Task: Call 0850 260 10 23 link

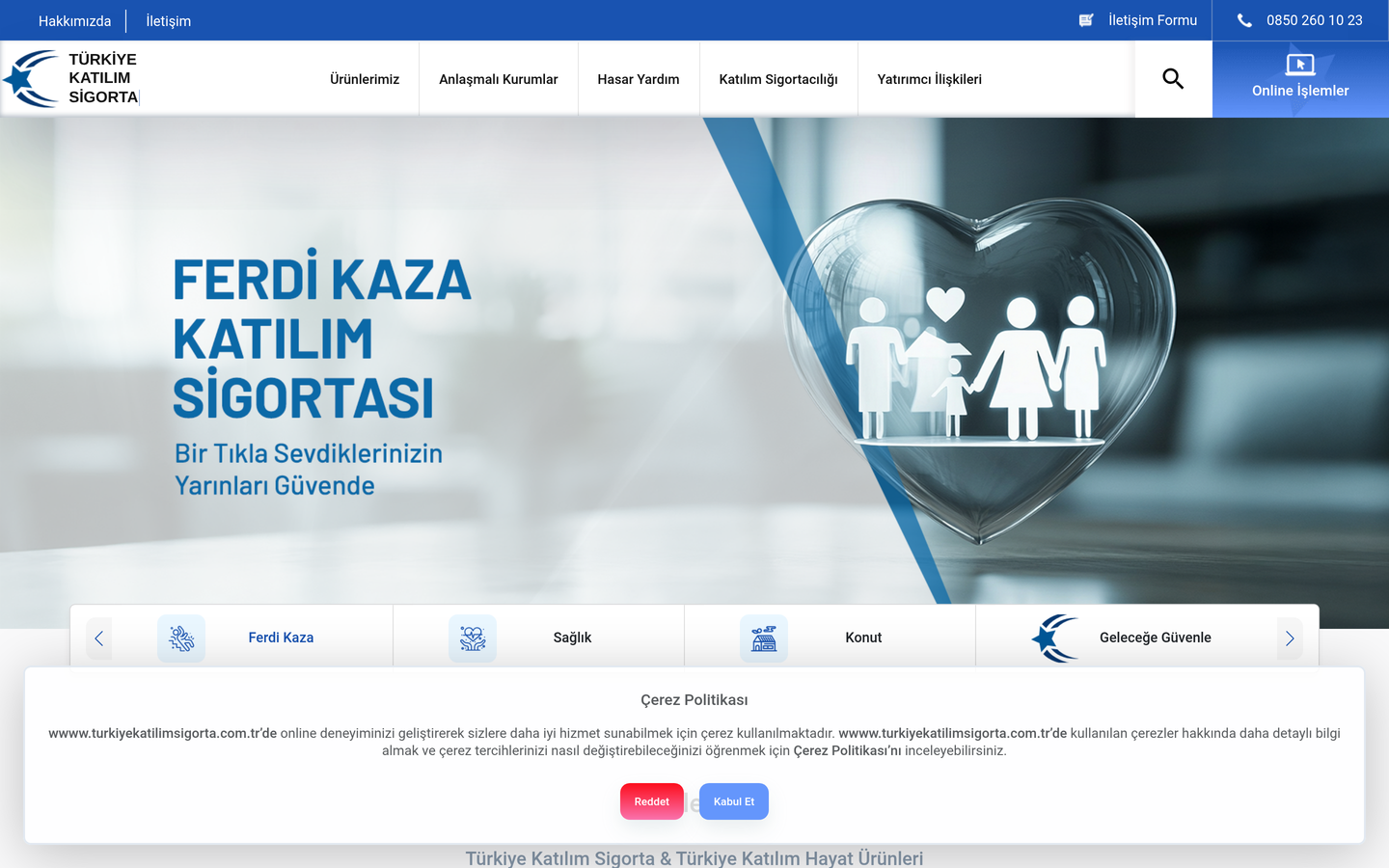Action: (x=1315, y=20)
